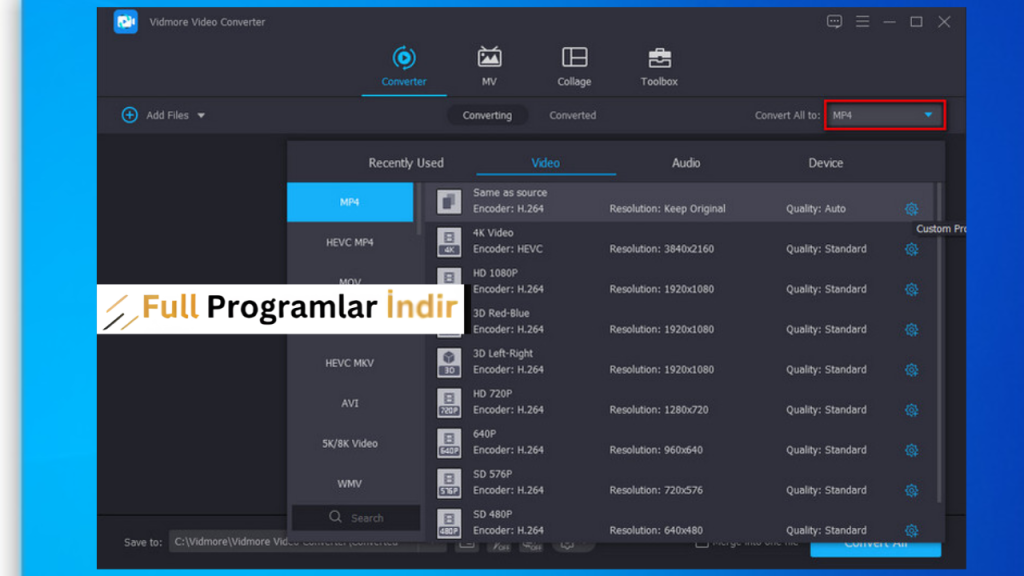Click the HD 1080P preset name
This screenshot has height=576, width=1024.
pyautogui.click(x=495, y=273)
